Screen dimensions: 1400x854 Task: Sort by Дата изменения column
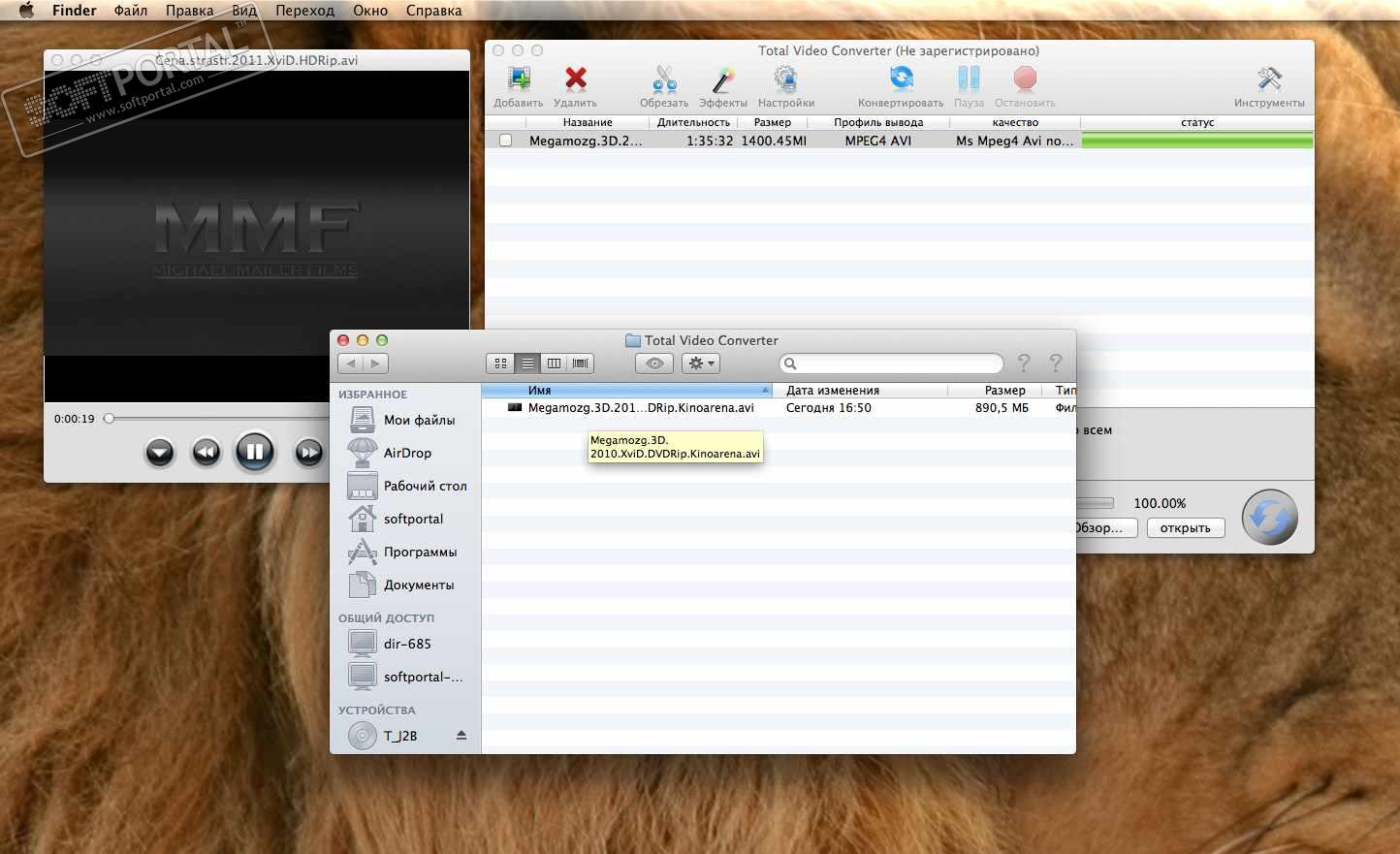[860, 390]
